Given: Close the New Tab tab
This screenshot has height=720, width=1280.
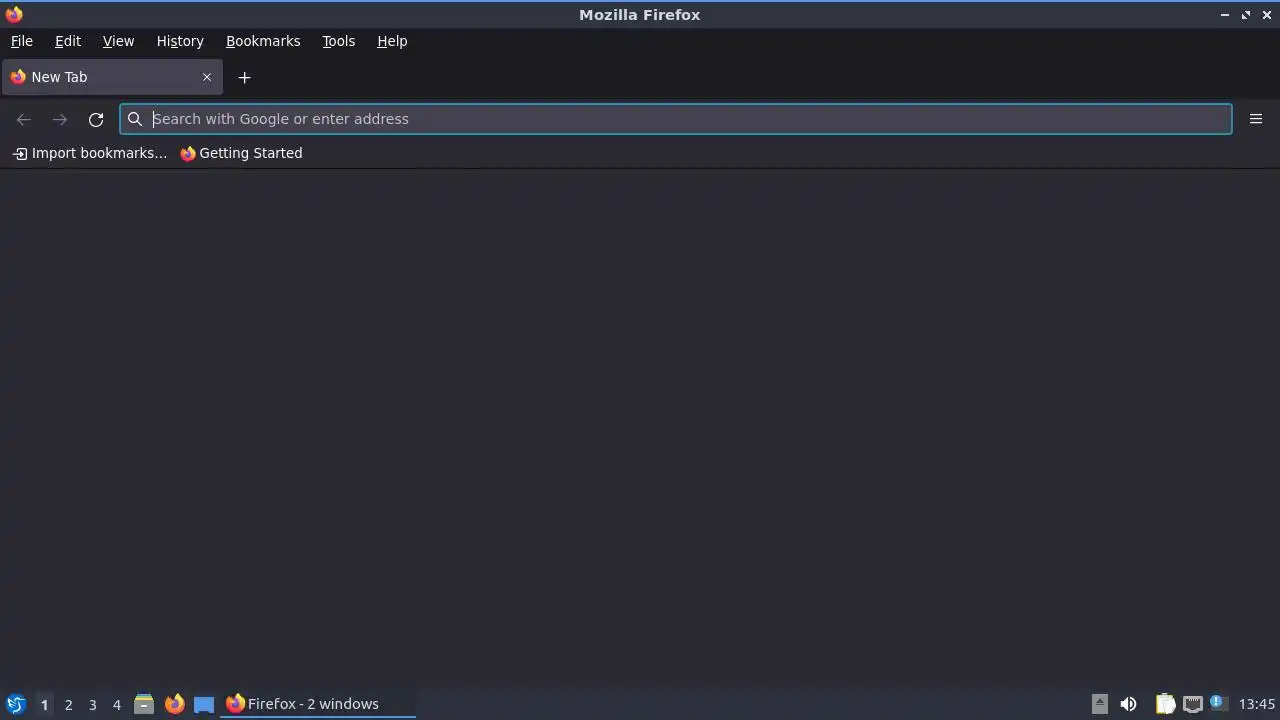Looking at the screenshot, I should pos(207,77).
